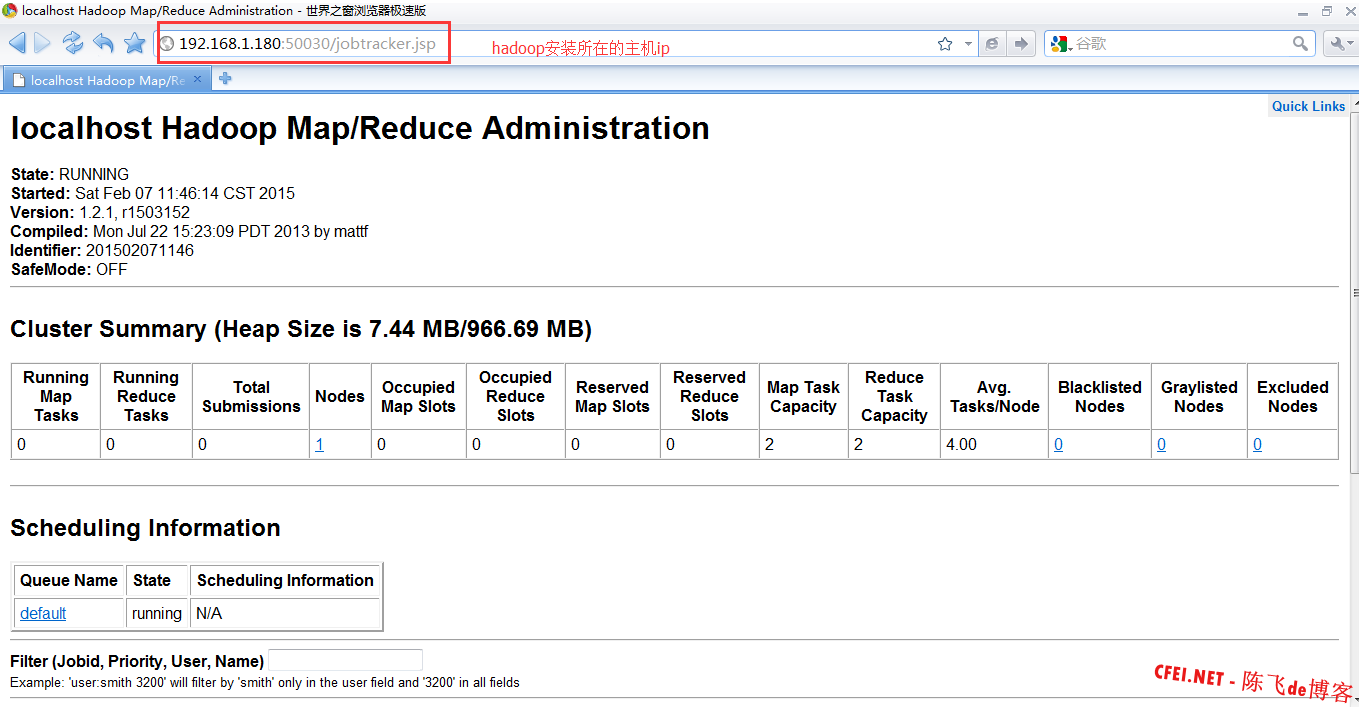Open the Google search engine selector dropdown
This screenshot has width=1359, height=707.
(x=1061, y=44)
